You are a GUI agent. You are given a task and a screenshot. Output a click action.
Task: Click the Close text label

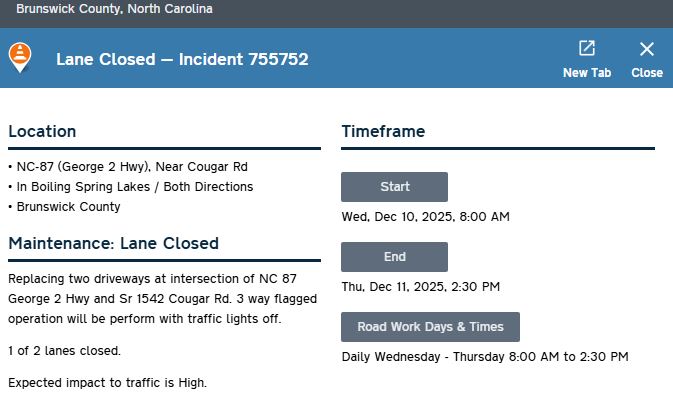[647, 73]
